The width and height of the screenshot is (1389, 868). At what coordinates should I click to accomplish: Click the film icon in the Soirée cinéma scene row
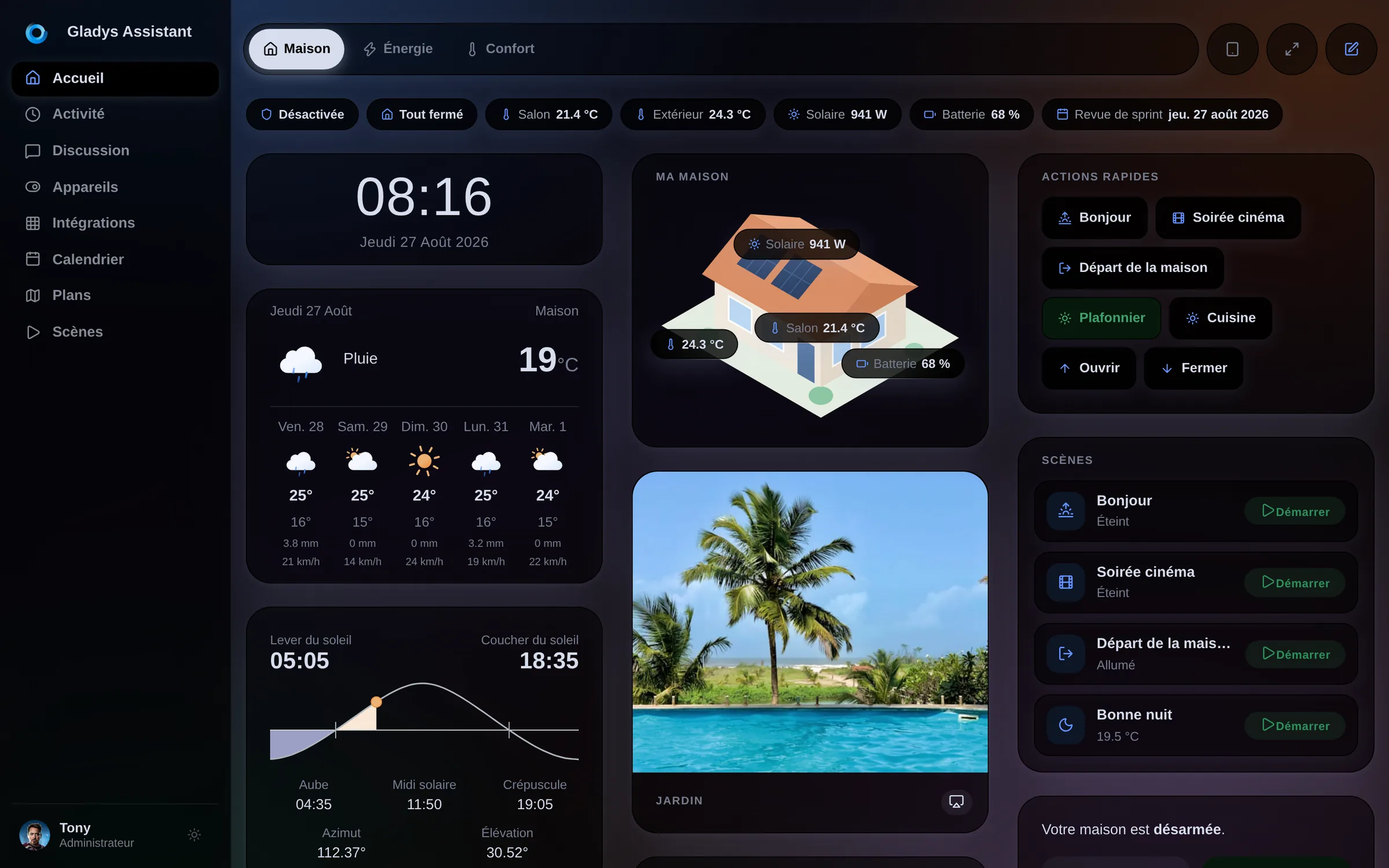point(1065,582)
